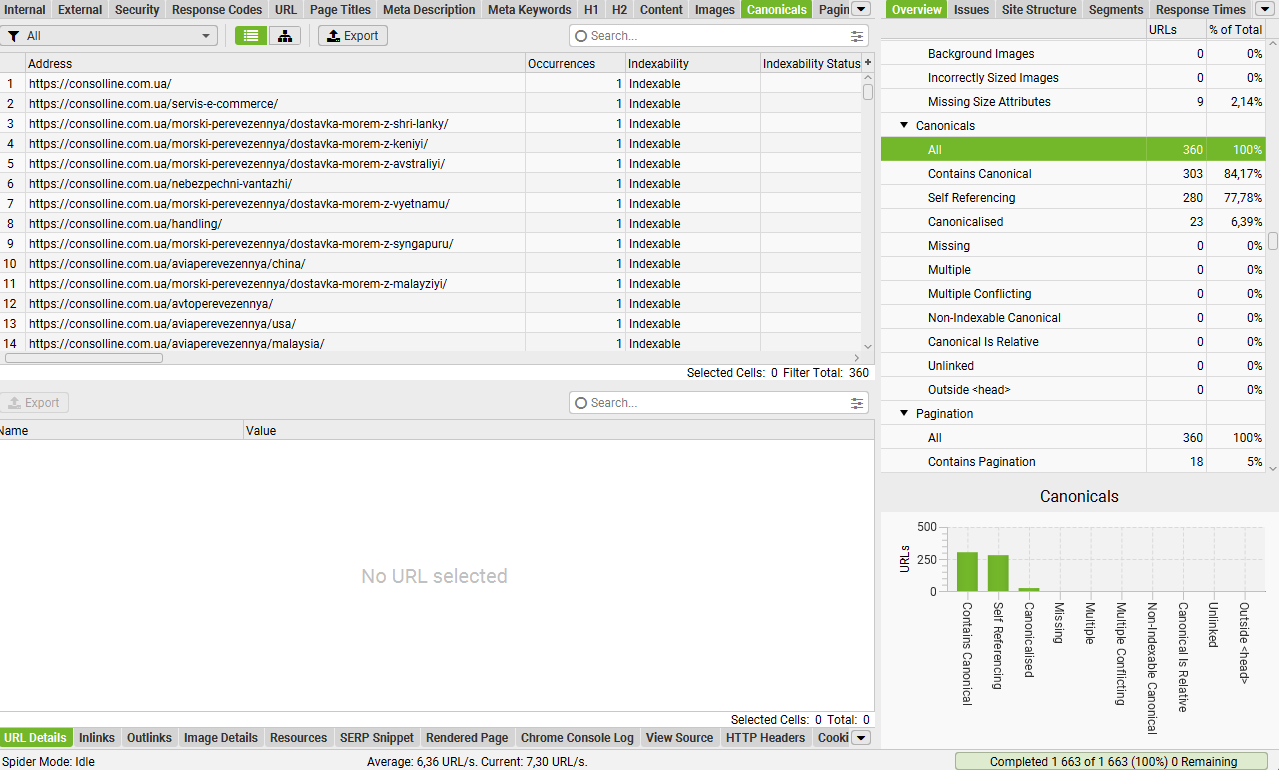
Task: Open the overflow arrow for the top tabs
Action: point(861,9)
